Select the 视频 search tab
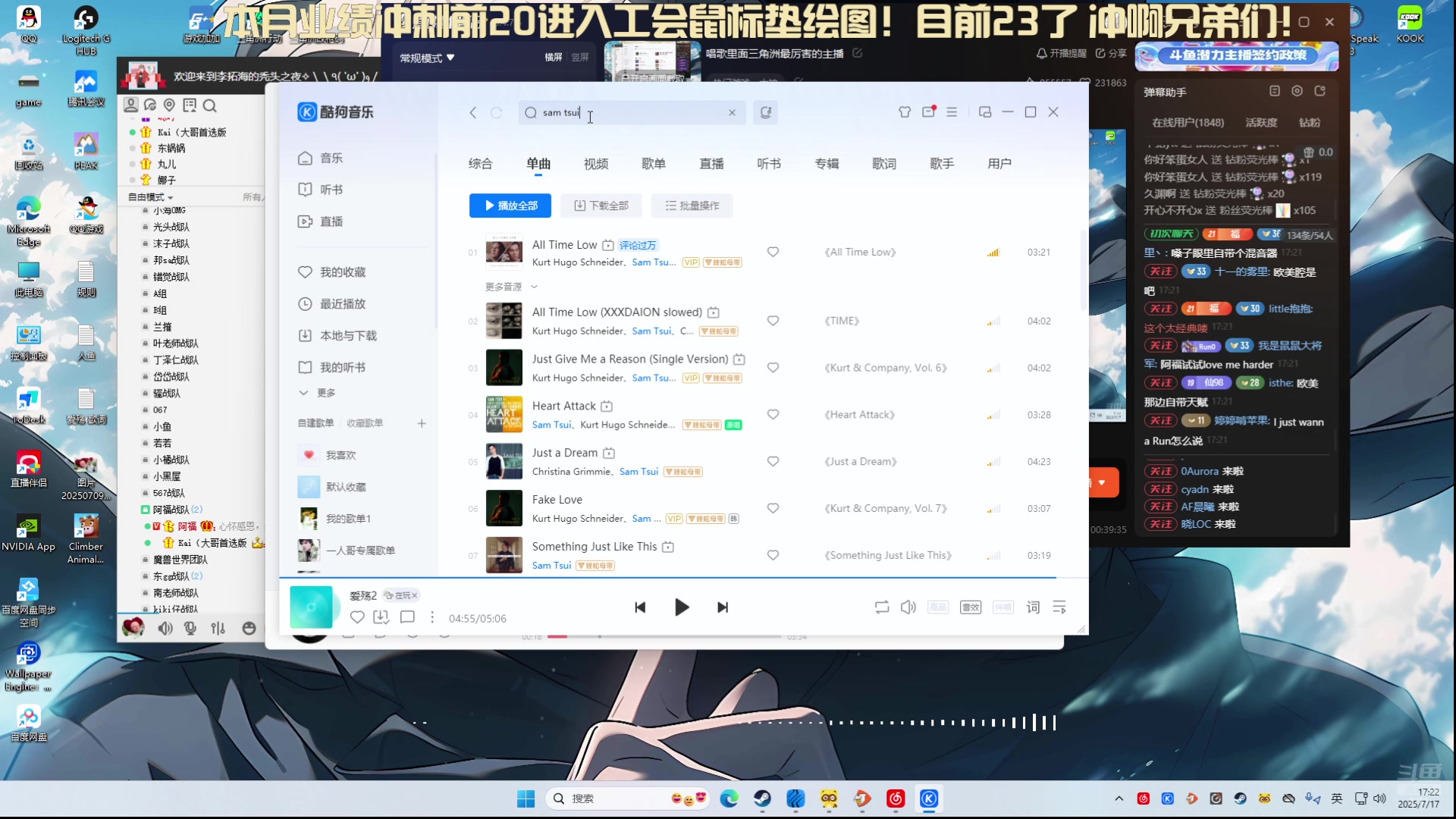The image size is (1456, 819). pos(596,164)
